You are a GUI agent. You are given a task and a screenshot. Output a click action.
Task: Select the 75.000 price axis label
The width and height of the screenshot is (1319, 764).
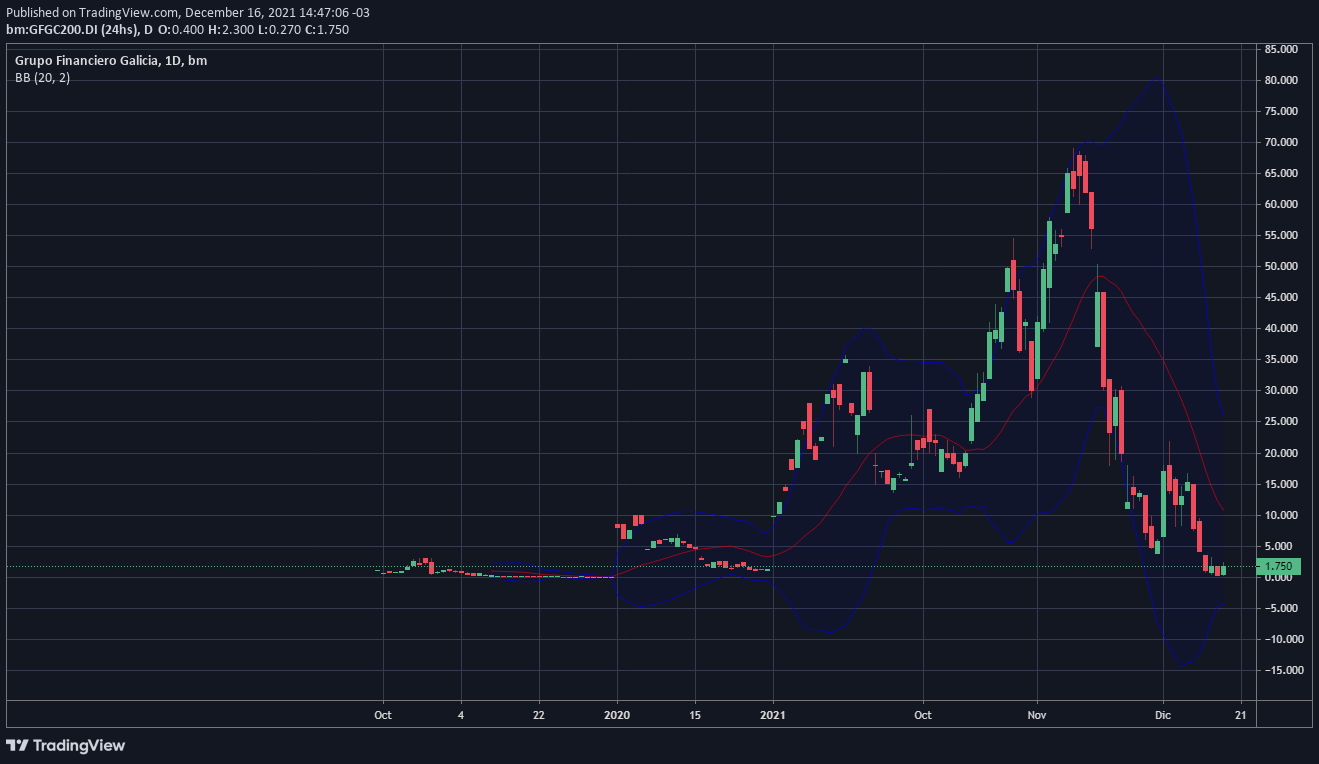coord(1282,111)
